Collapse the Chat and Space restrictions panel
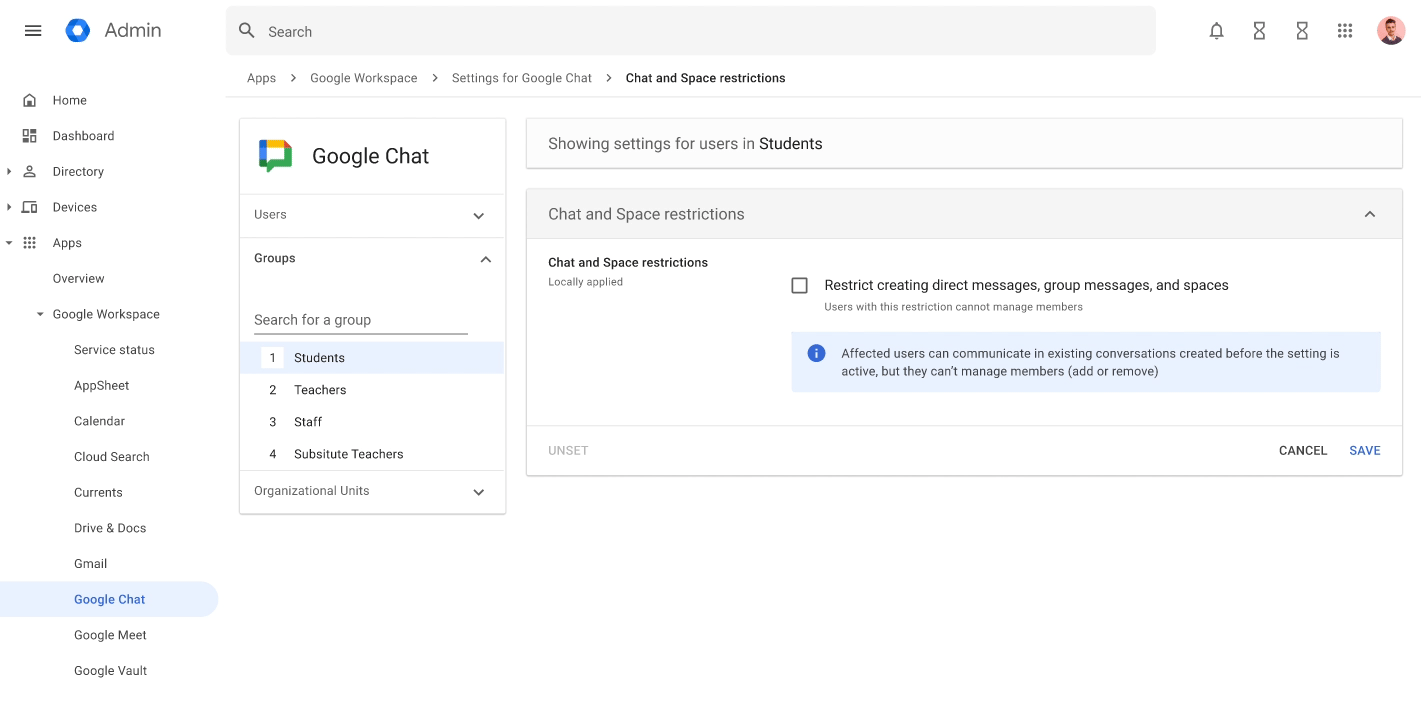This screenshot has width=1421, height=709. [x=1370, y=214]
